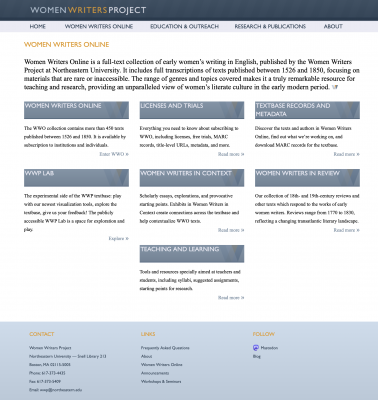Select Education & Outreach menu
378x400 pixels.
click(x=184, y=26)
